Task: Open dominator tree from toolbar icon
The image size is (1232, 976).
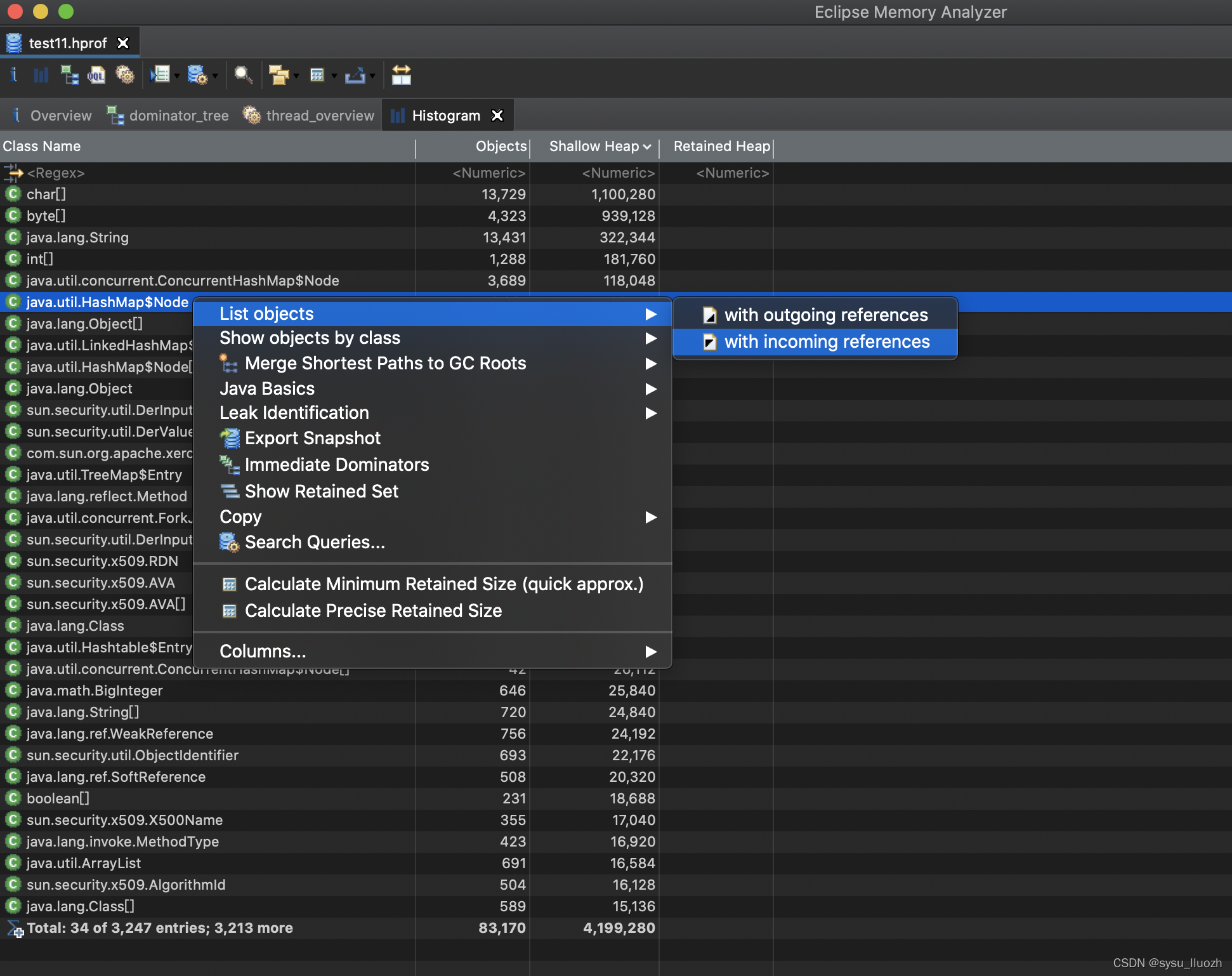Action: tap(69, 76)
